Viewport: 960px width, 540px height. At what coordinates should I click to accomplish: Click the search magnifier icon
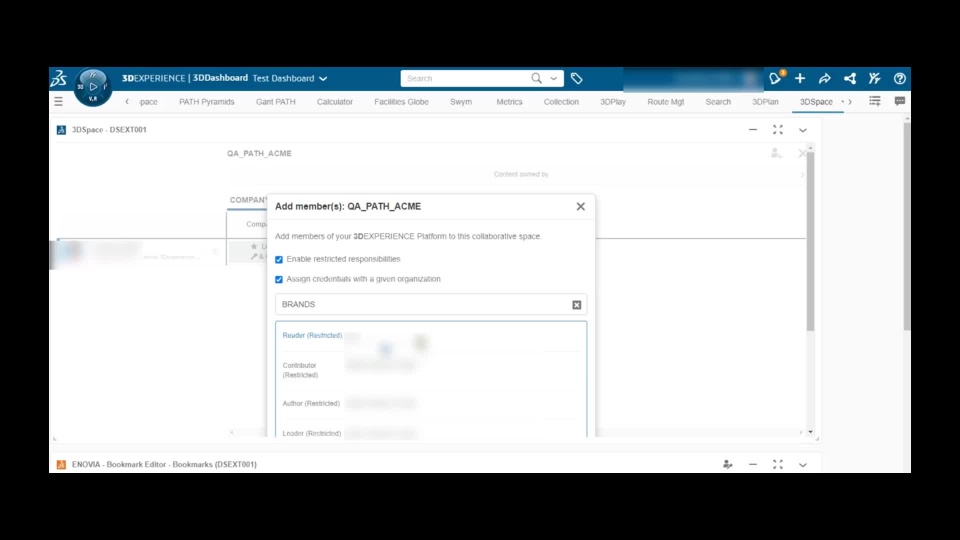coord(536,78)
